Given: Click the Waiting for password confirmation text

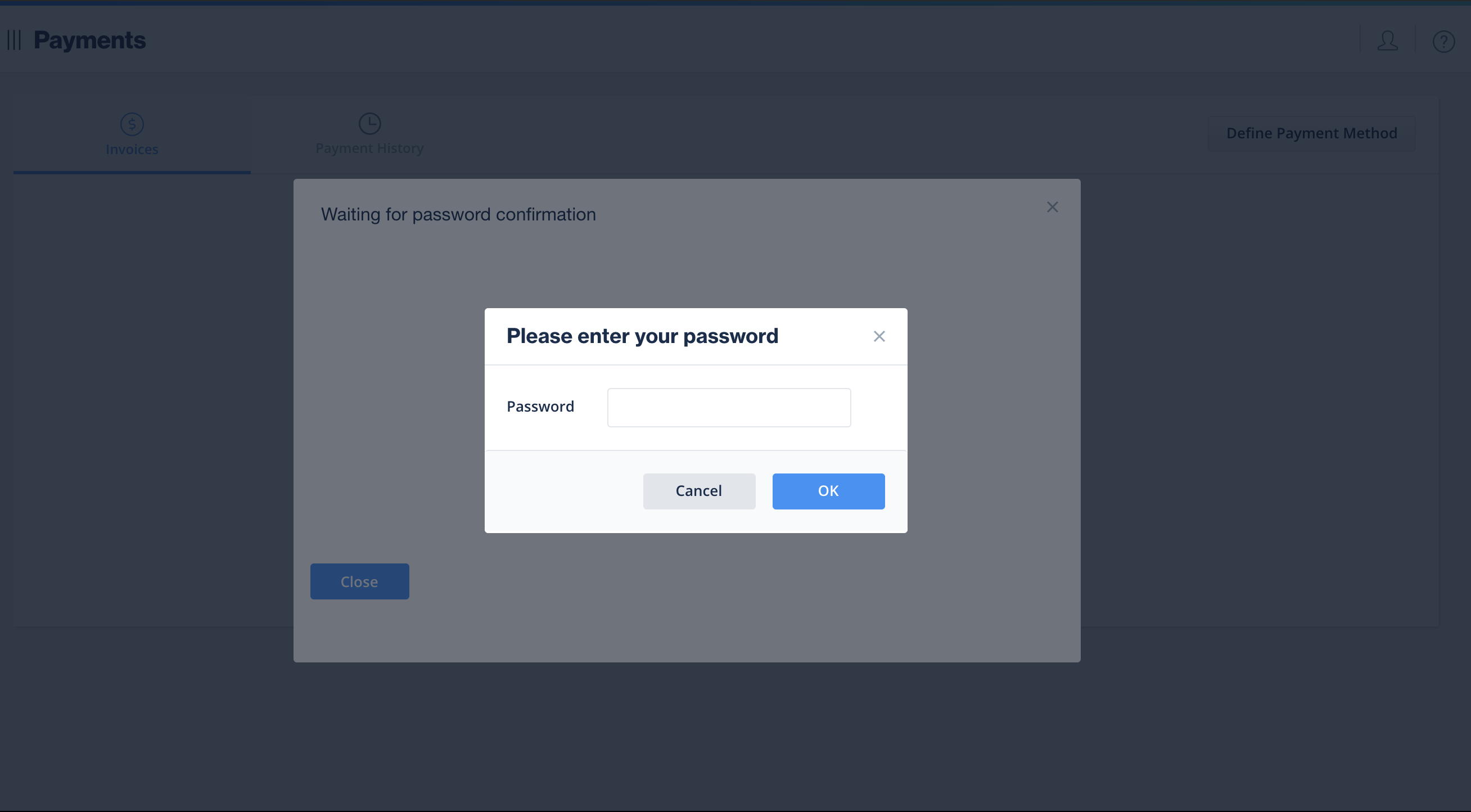Looking at the screenshot, I should 458,214.
